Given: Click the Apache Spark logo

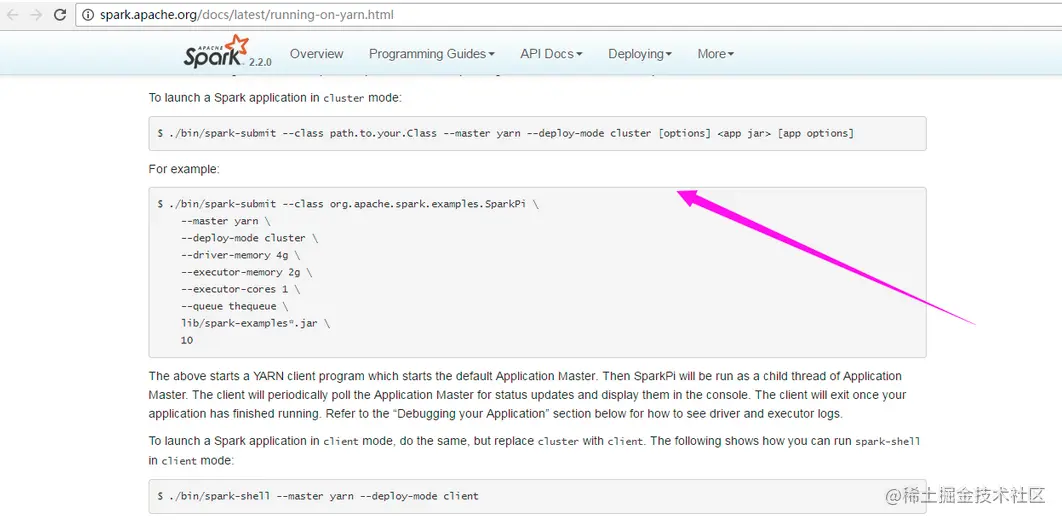Looking at the screenshot, I should coord(215,52).
